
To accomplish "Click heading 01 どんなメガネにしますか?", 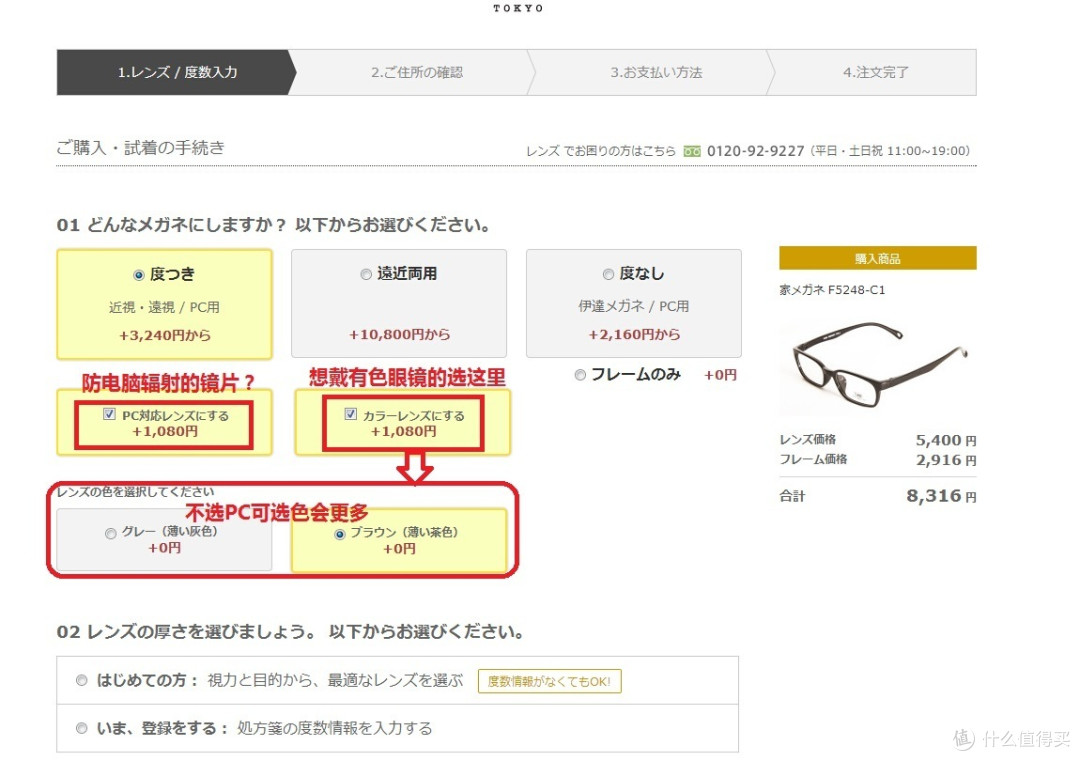I will 171,225.
